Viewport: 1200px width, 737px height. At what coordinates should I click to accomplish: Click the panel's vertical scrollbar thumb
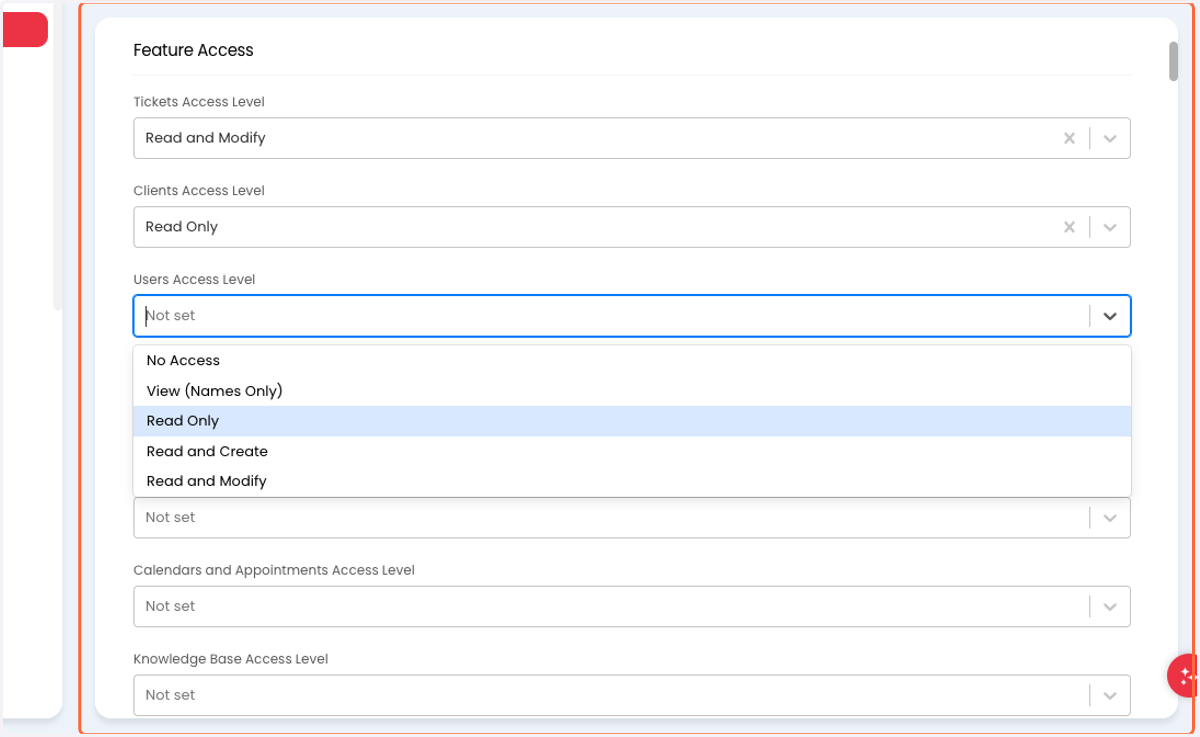click(1173, 60)
